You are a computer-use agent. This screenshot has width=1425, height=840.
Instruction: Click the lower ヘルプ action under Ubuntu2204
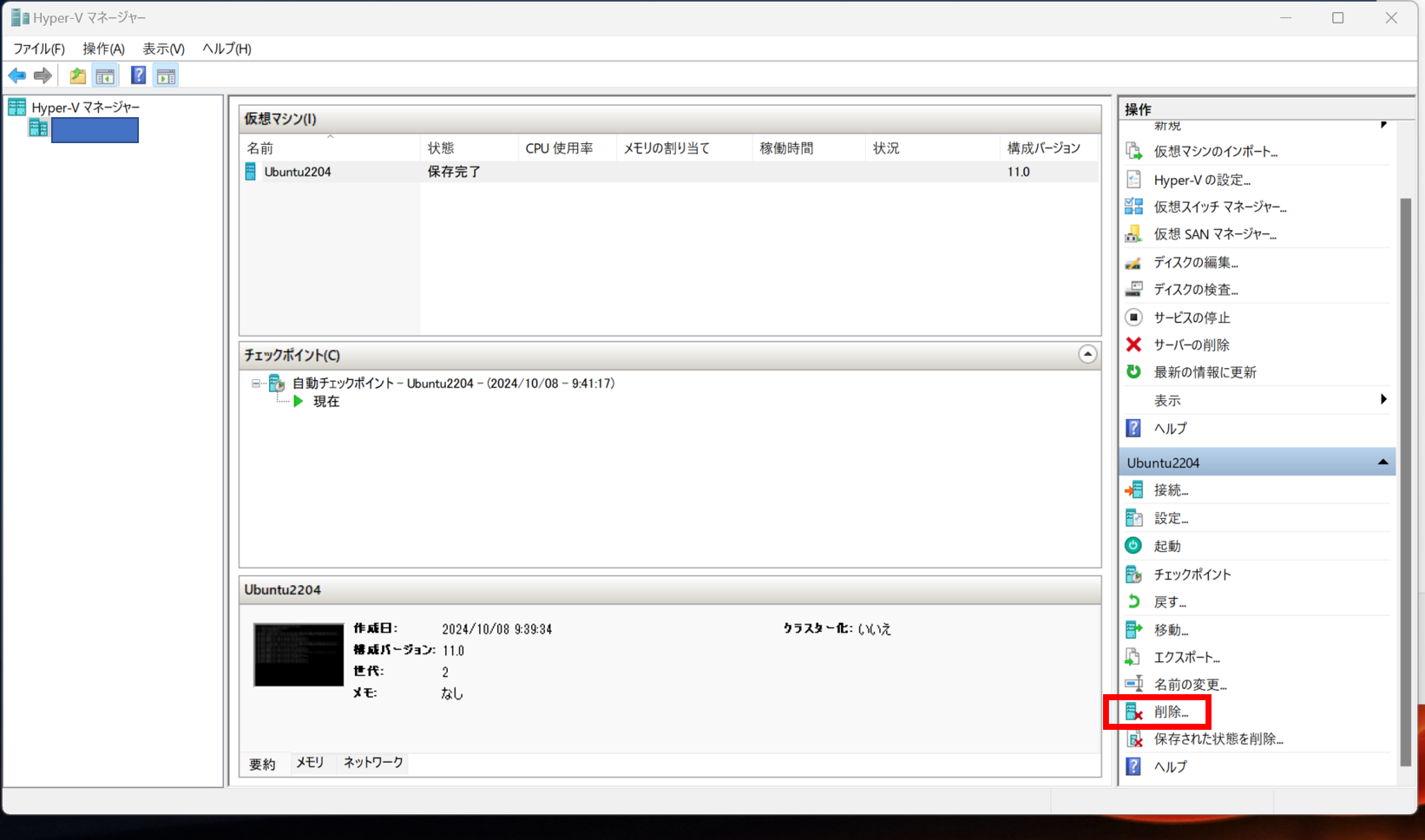click(x=1170, y=767)
